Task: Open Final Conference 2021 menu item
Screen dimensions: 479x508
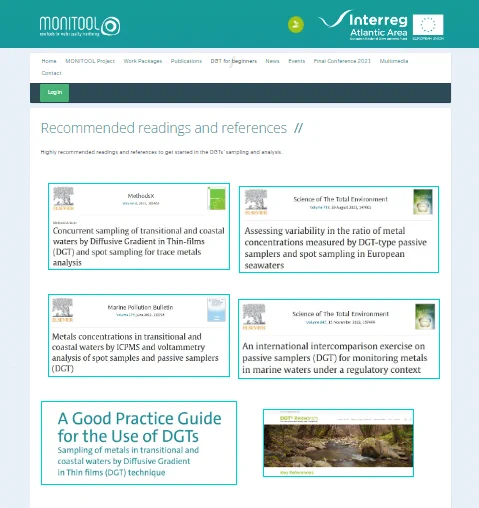Action: 342,61
